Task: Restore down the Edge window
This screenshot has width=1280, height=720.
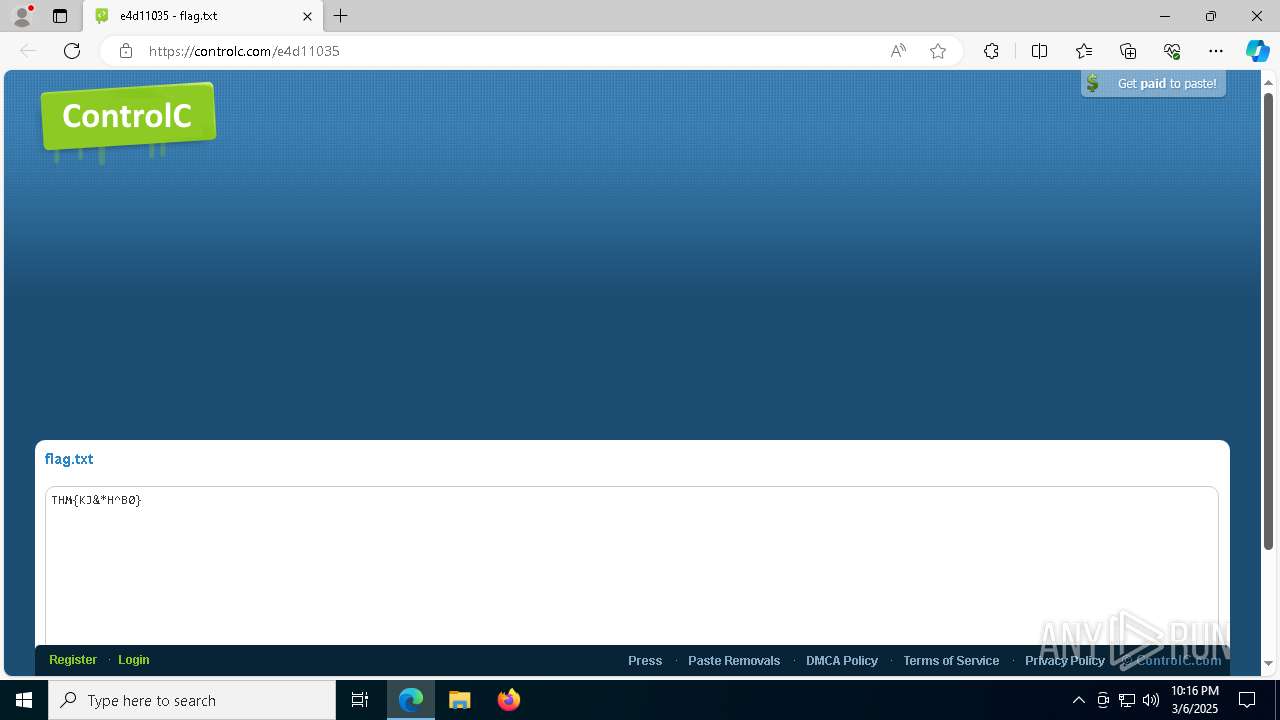Action: (x=1211, y=16)
